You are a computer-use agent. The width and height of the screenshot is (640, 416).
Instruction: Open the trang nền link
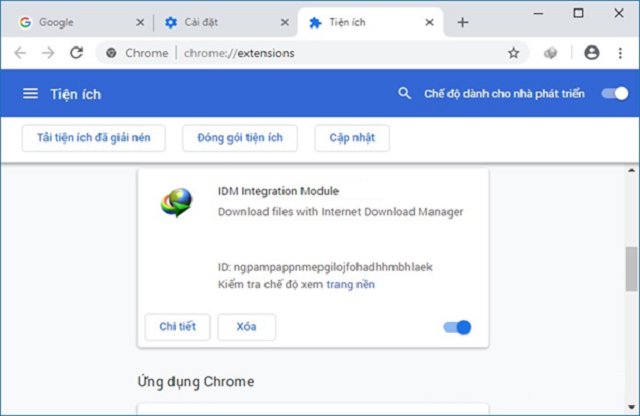click(x=351, y=284)
